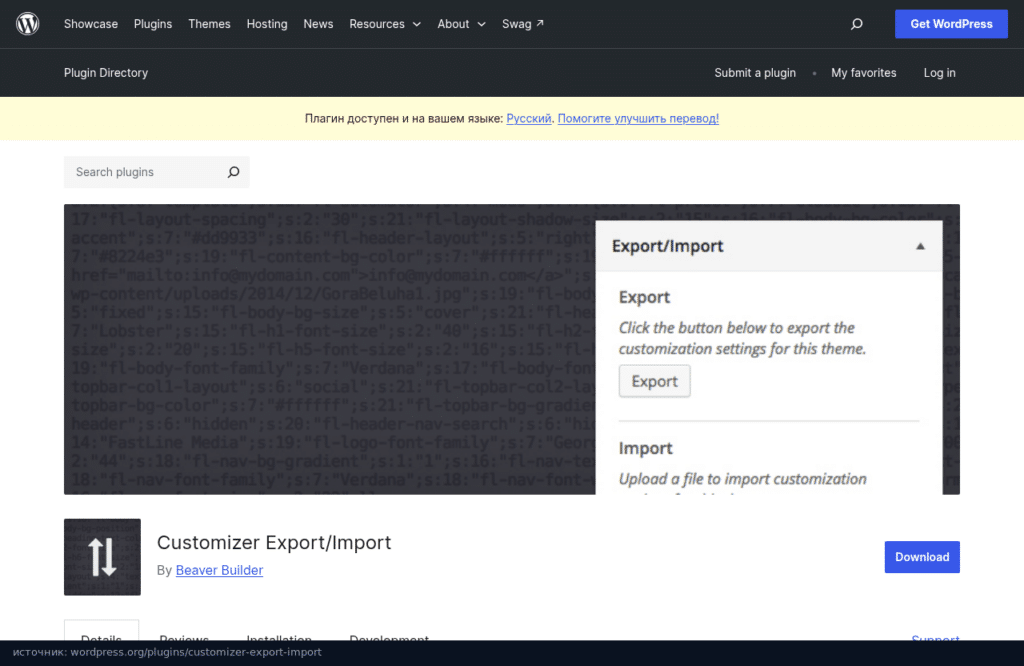The height and width of the screenshot is (666, 1024).
Task: Click the Log in link
Action: click(939, 72)
